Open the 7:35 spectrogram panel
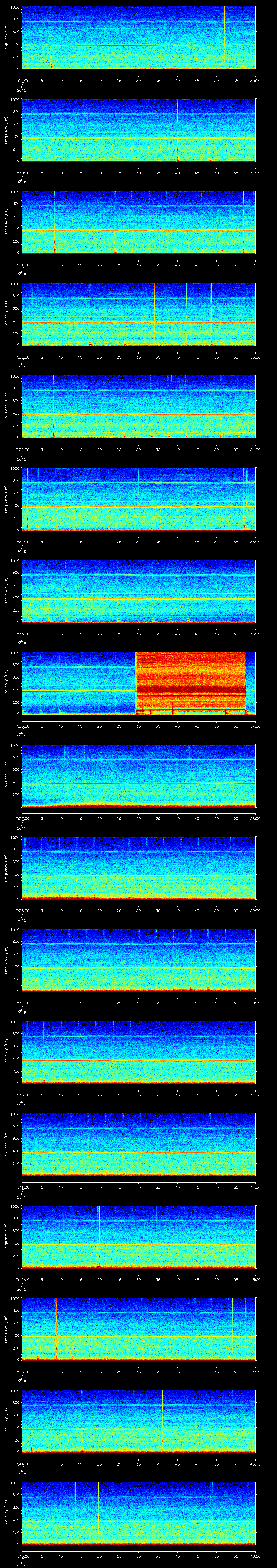 coord(138,591)
